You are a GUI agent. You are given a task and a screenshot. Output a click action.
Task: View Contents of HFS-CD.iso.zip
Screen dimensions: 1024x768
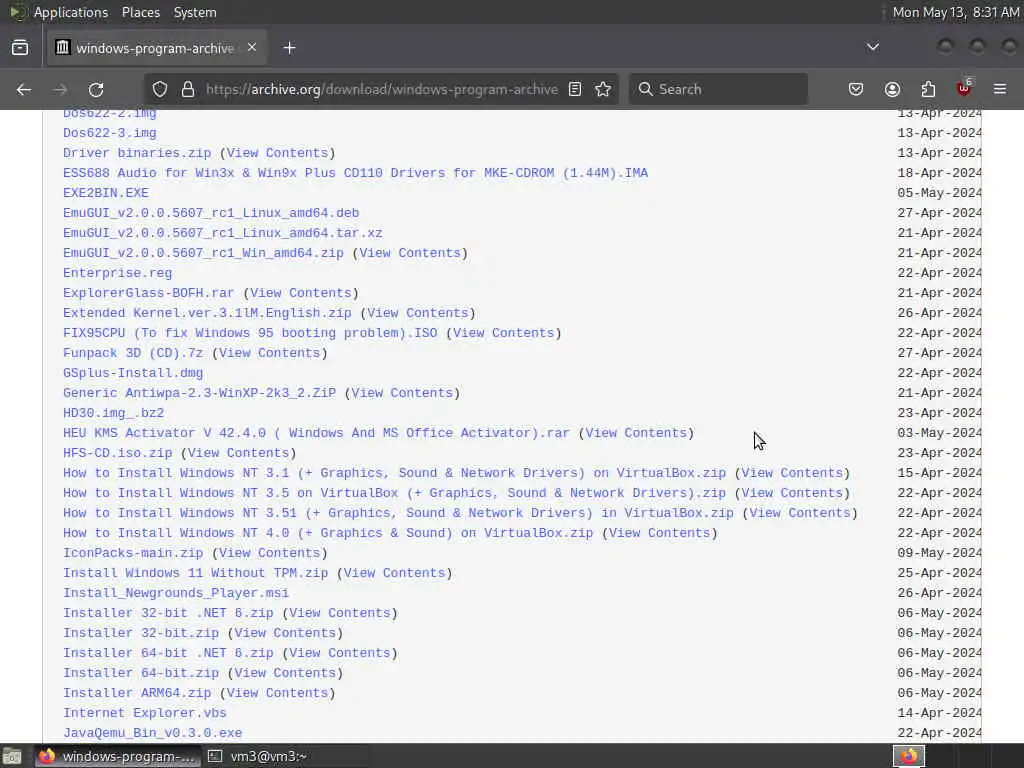(x=238, y=453)
